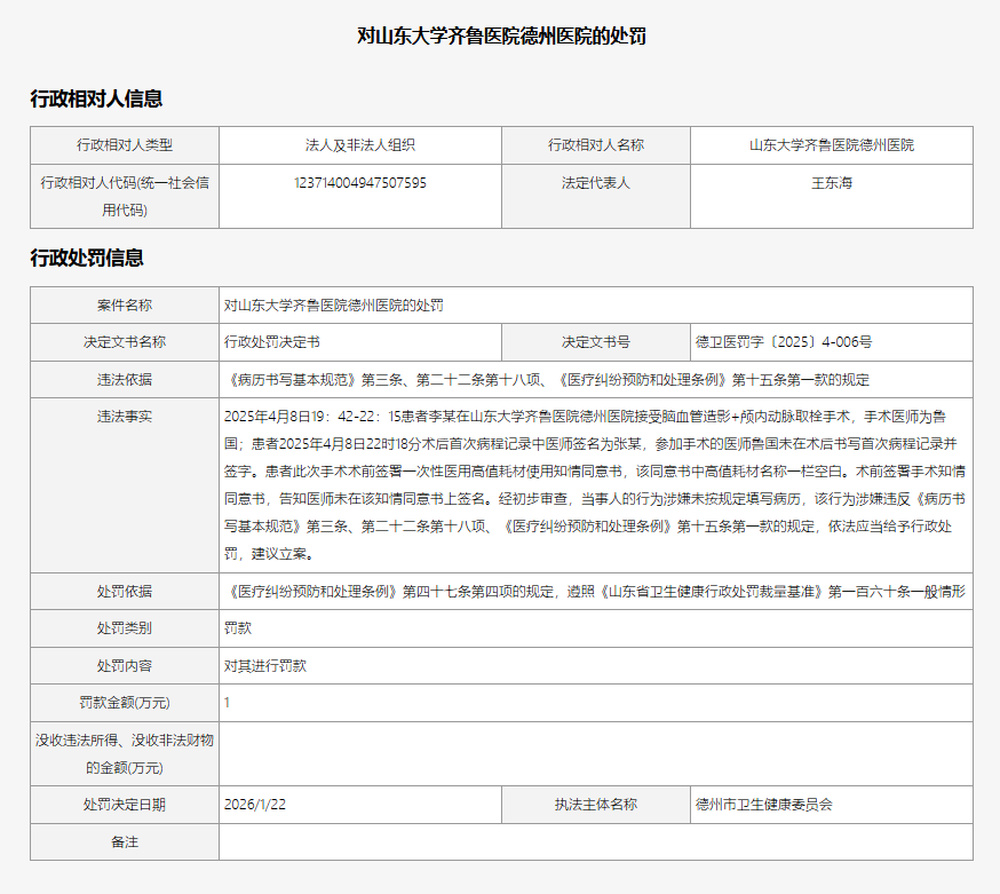Click the empty 备注 remarks cell

(x=595, y=842)
